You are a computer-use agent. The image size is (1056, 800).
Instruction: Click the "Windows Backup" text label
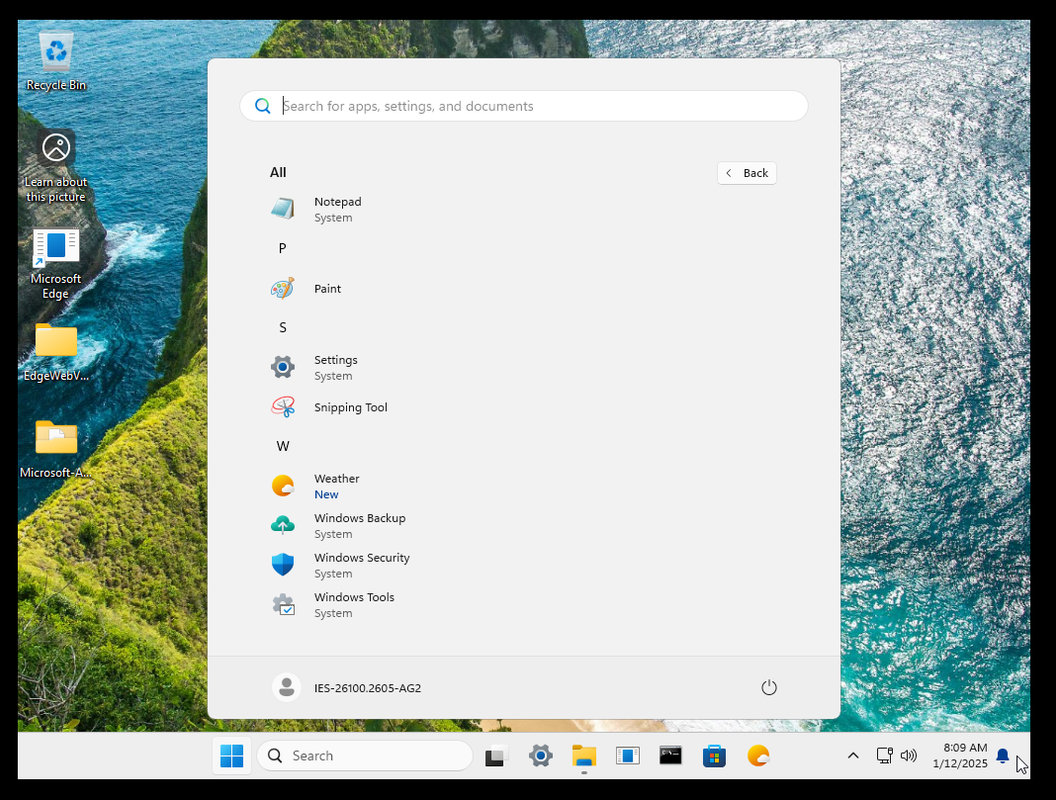360,518
